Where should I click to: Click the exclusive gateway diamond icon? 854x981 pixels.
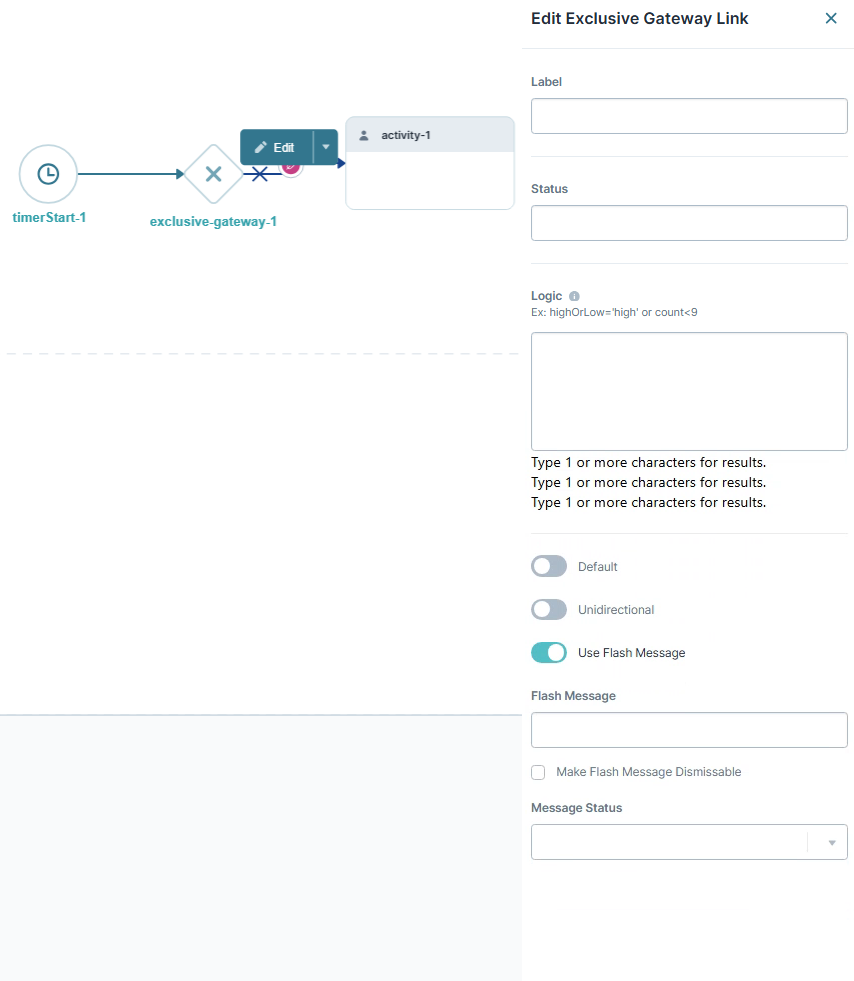pyautogui.click(x=213, y=173)
